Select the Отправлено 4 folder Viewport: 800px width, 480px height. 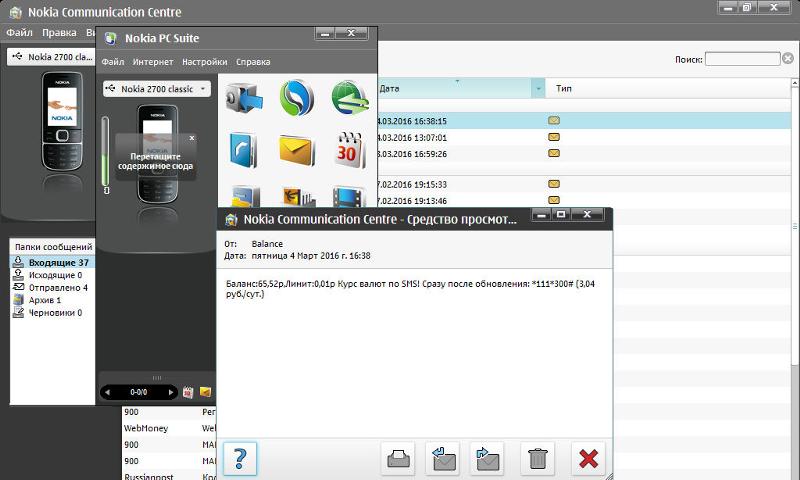point(53,288)
